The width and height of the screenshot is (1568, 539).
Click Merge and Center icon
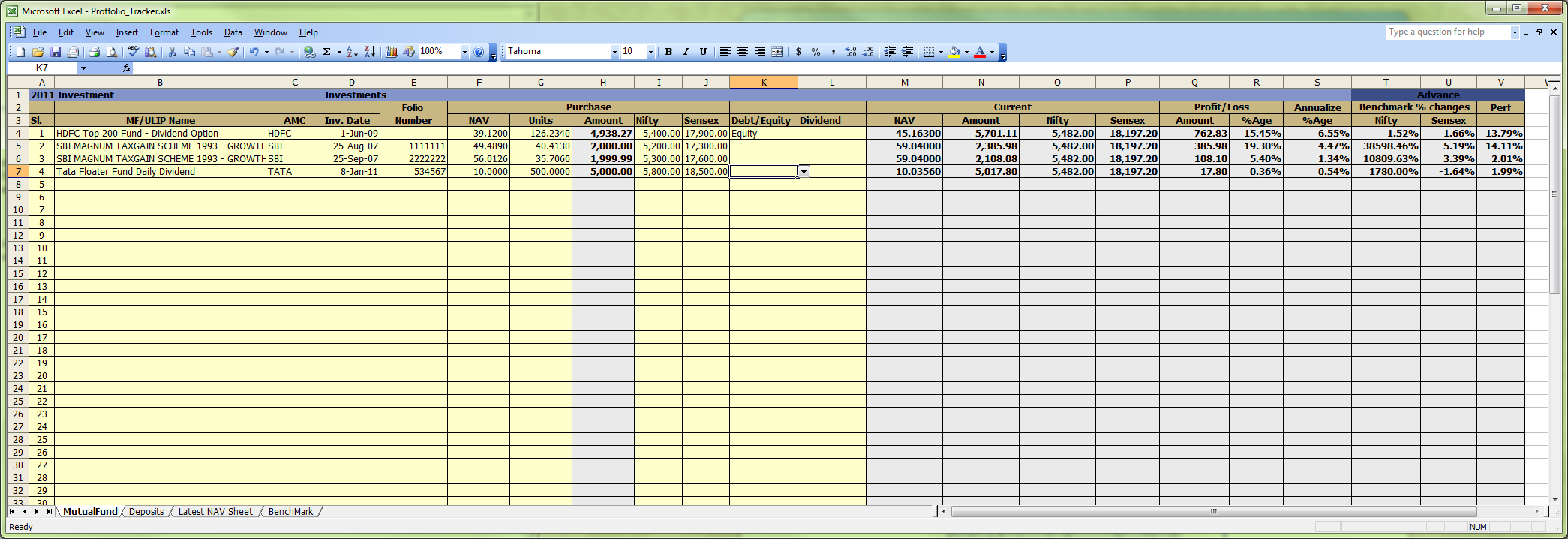point(777,52)
